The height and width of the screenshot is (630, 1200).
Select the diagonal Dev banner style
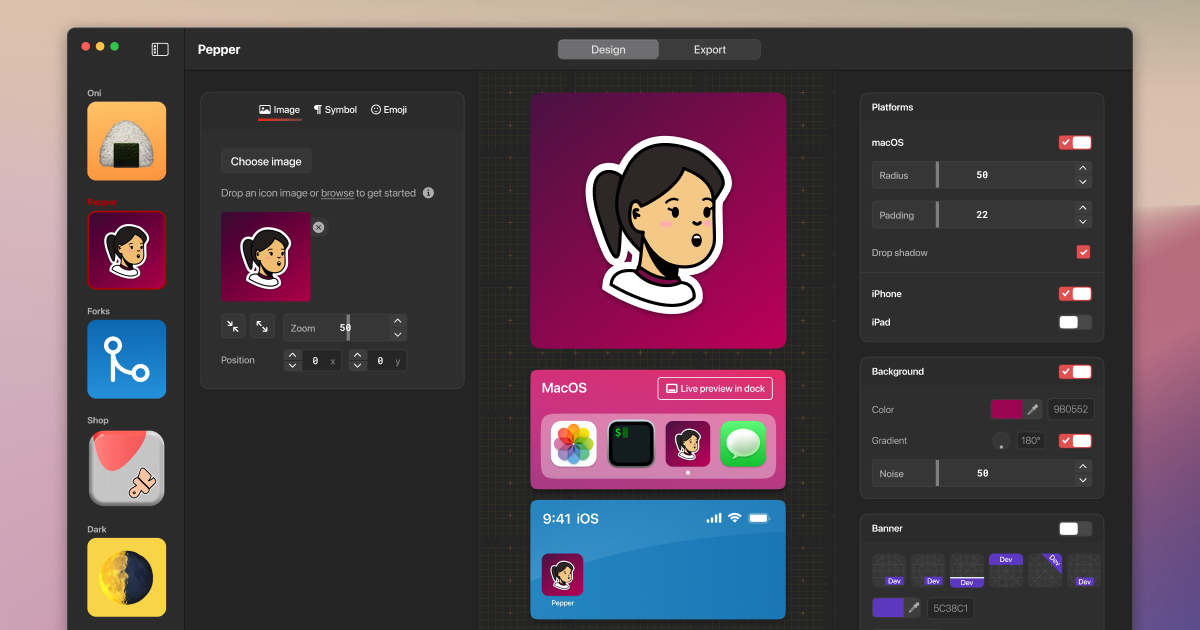(x=1045, y=570)
